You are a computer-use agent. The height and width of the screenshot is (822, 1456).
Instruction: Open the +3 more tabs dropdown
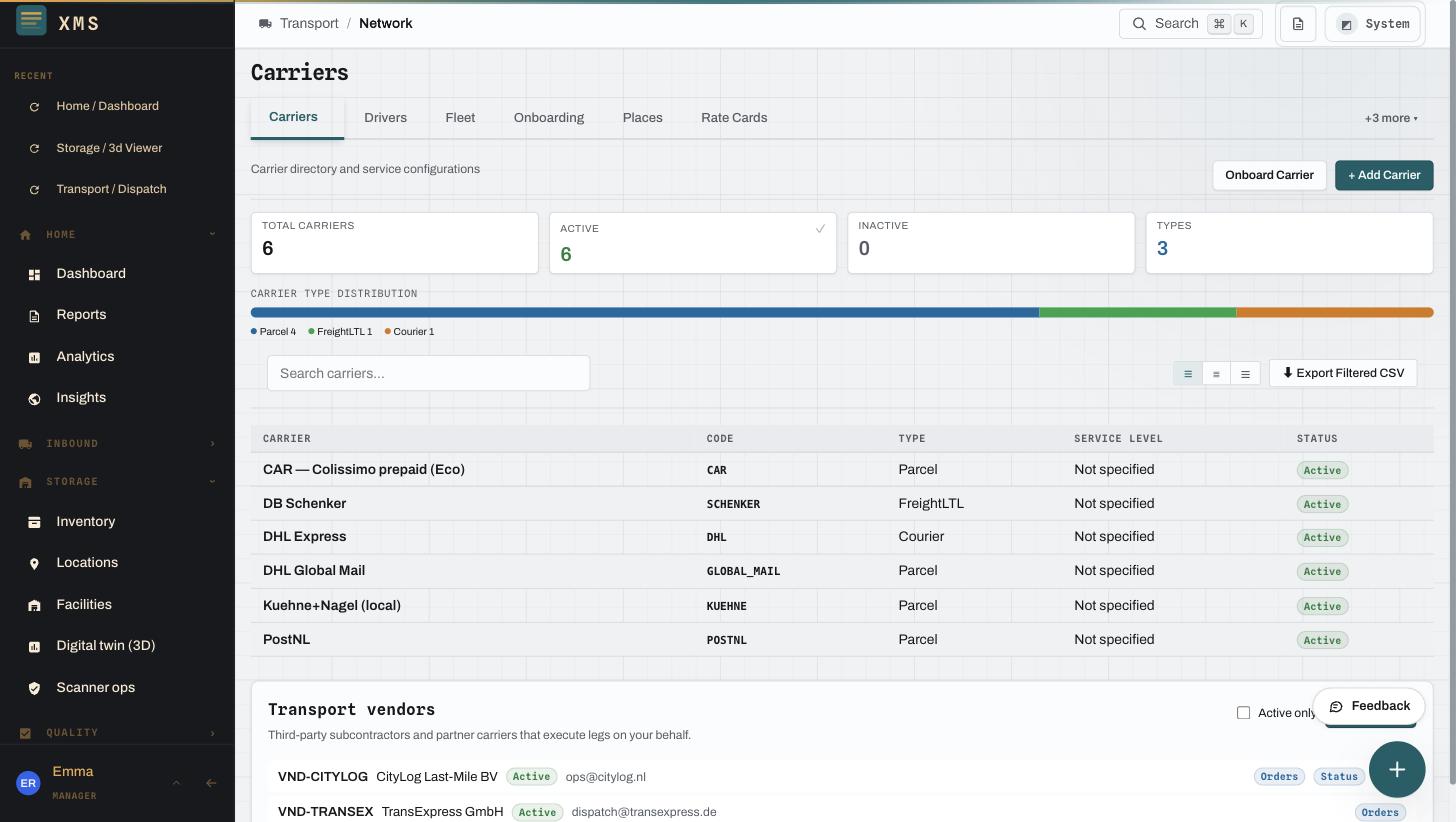coord(1391,118)
